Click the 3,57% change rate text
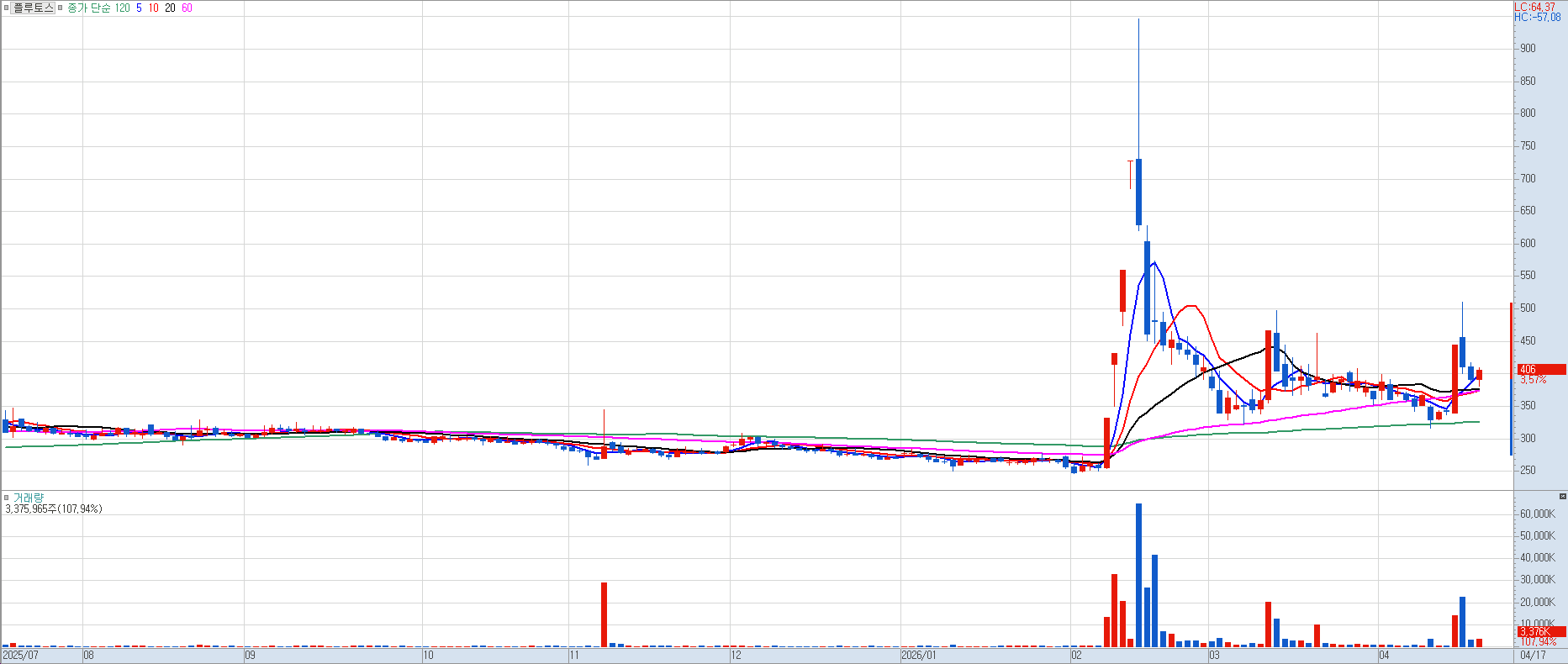Viewport: 1568px width, 664px height. pos(1533,380)
